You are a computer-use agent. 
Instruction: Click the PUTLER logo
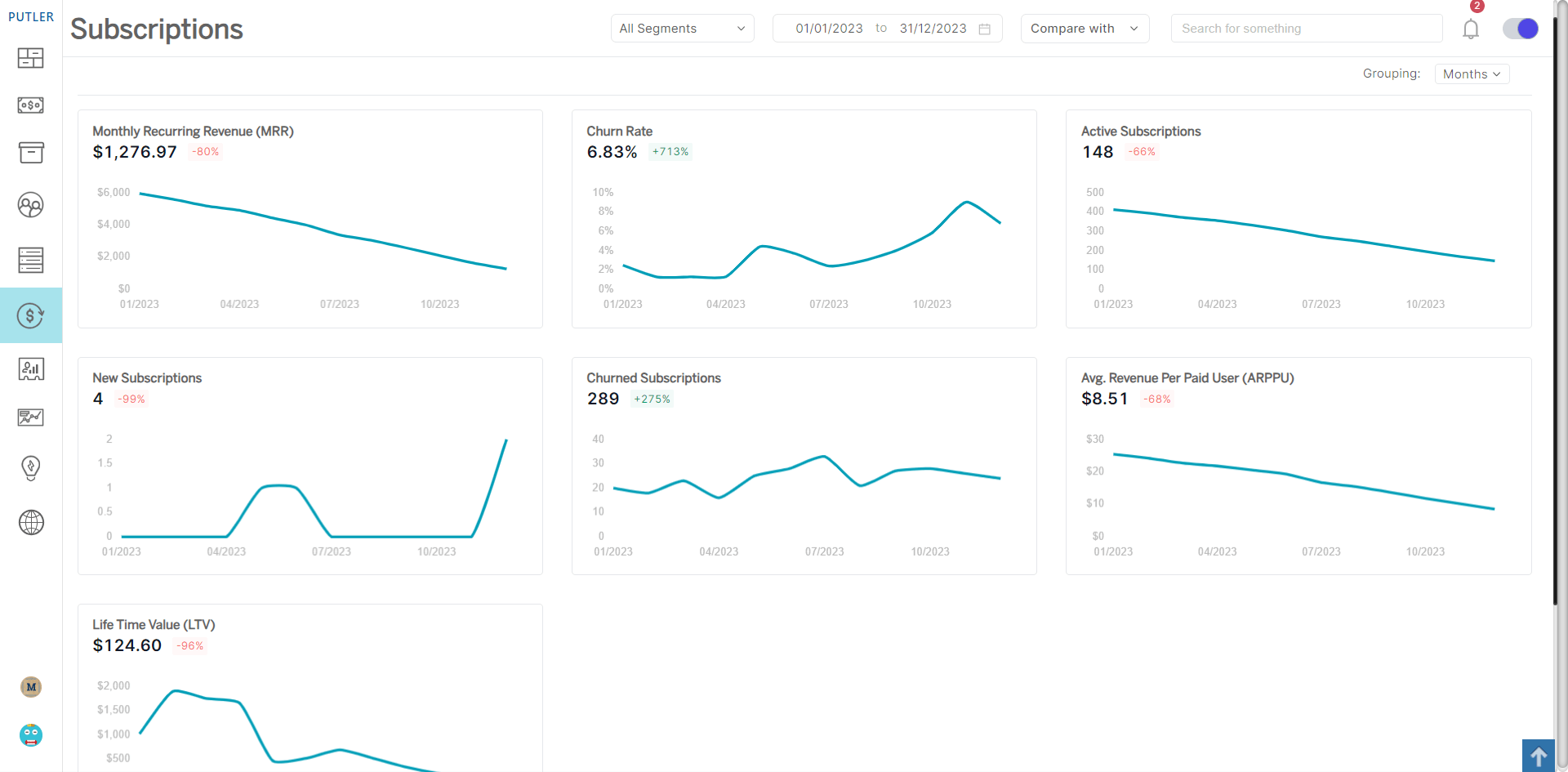tap(31, 16)
